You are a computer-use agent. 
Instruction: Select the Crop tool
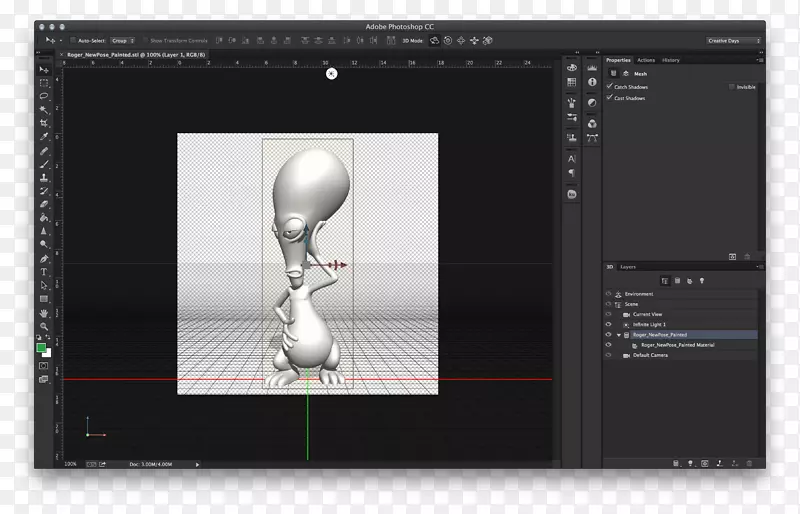[x=44, y=123]
